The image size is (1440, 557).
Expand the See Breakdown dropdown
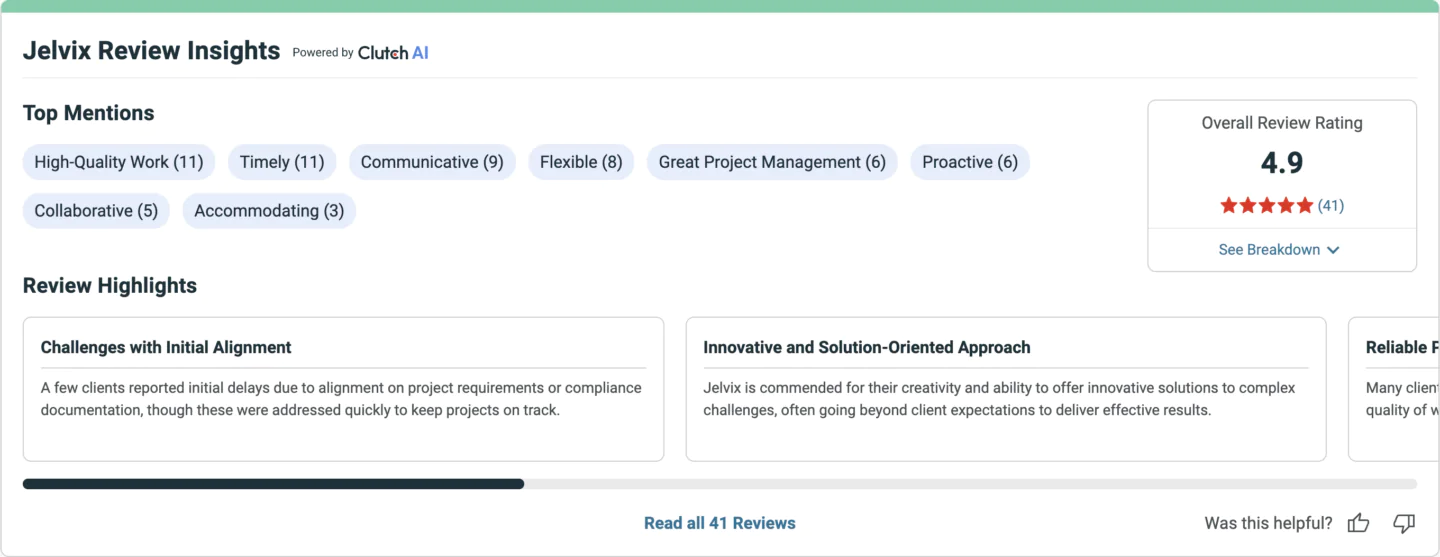click(x=1279, y=250)
